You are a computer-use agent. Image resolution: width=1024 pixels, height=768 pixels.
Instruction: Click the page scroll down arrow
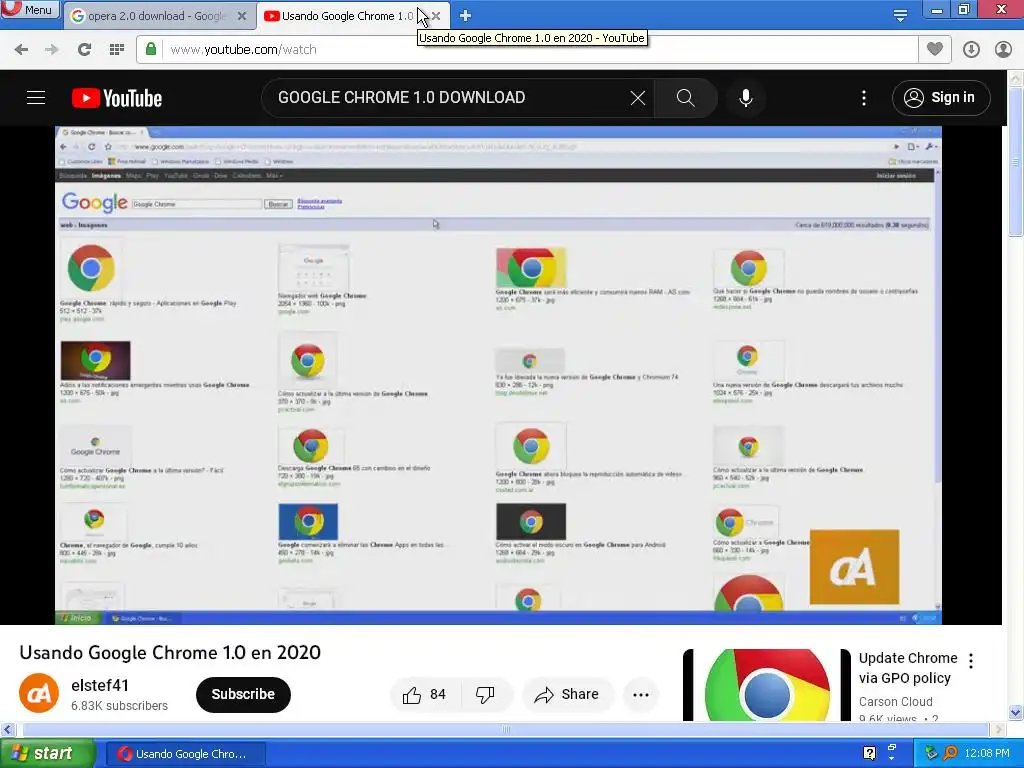coord(1016,712)
